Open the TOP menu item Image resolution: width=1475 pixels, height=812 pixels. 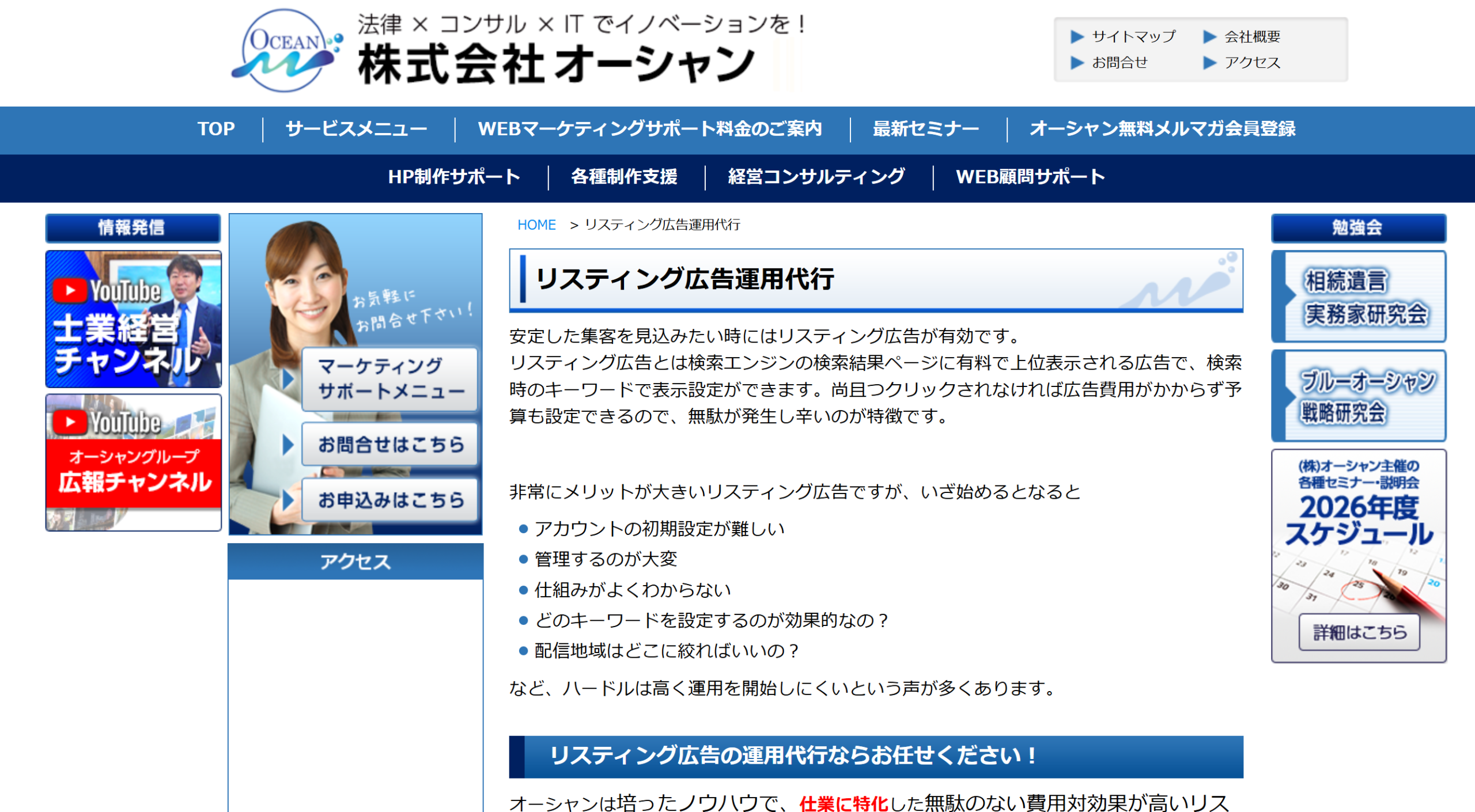tap(215, 129)
